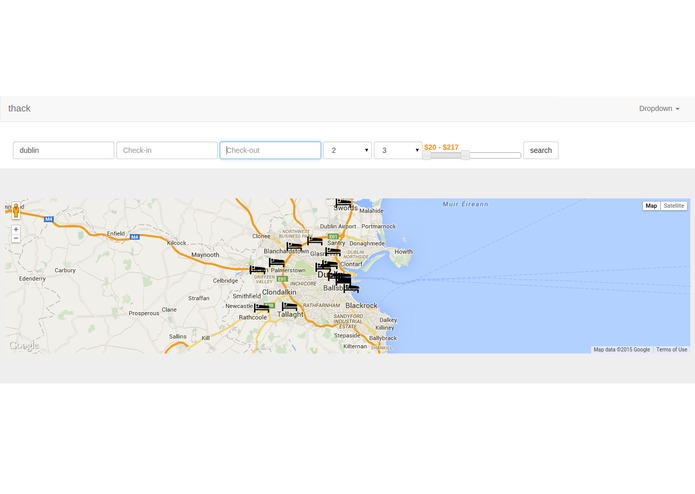Image resolution: width=695 pixels, height=494 pixels.
Task: Click the Street View pegman icon
Action: click(x=16, y=210)
